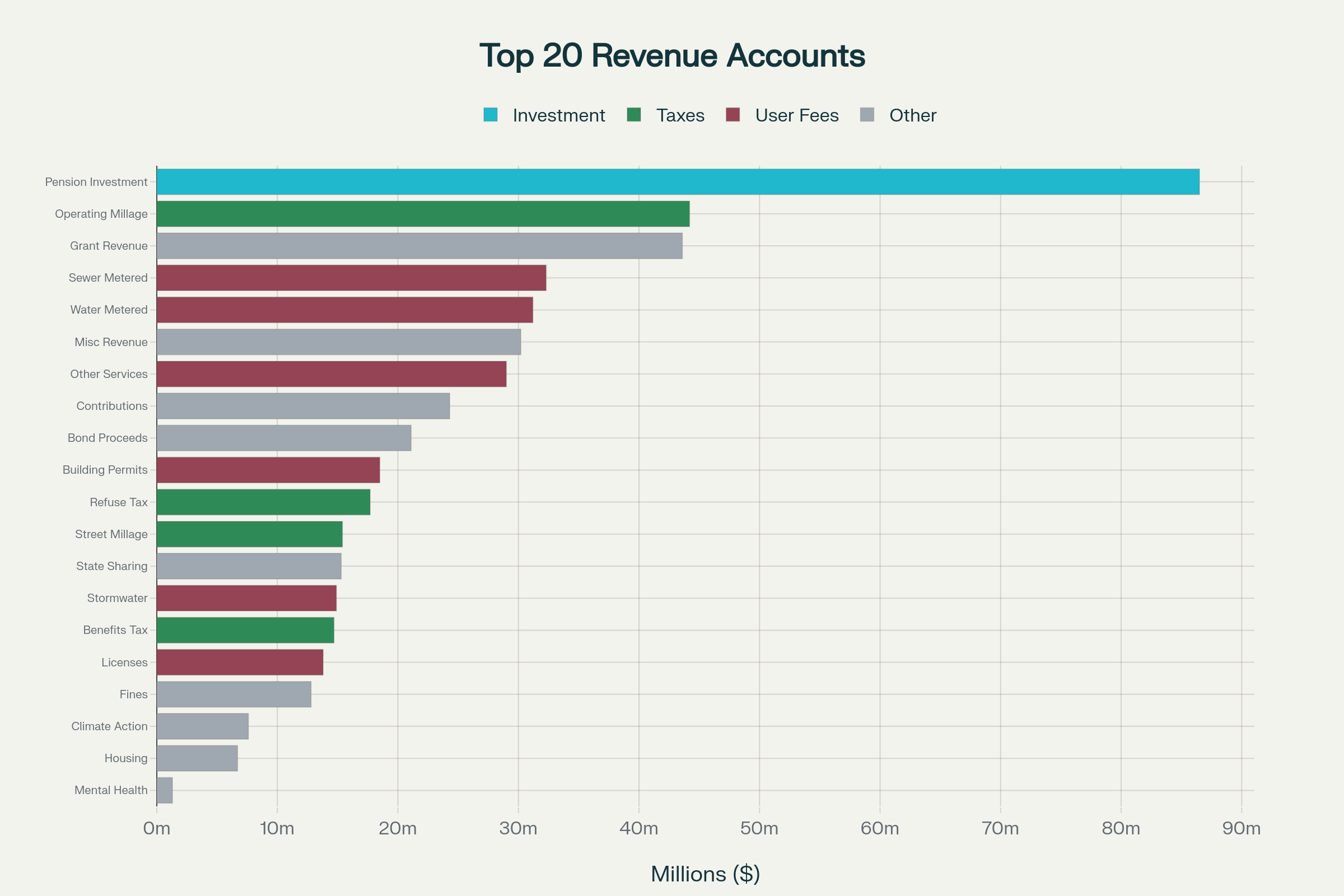Click the User Fees legend swatch
The height and width of the screenshot is (896, 1344).
pyautogui.click(x=732, y=115)
